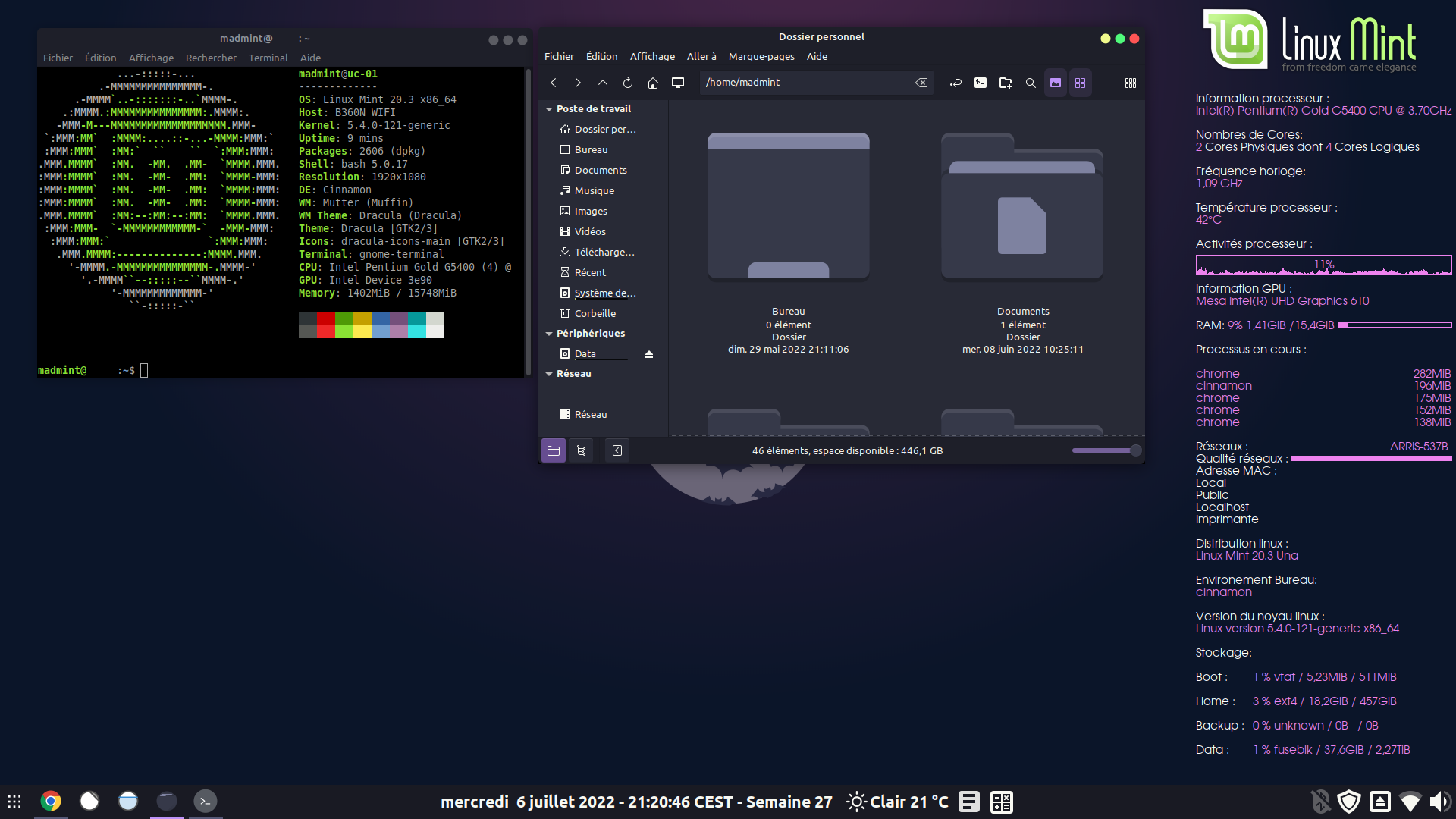
Task: Select the Bureau folder icon
Action: 789,206
